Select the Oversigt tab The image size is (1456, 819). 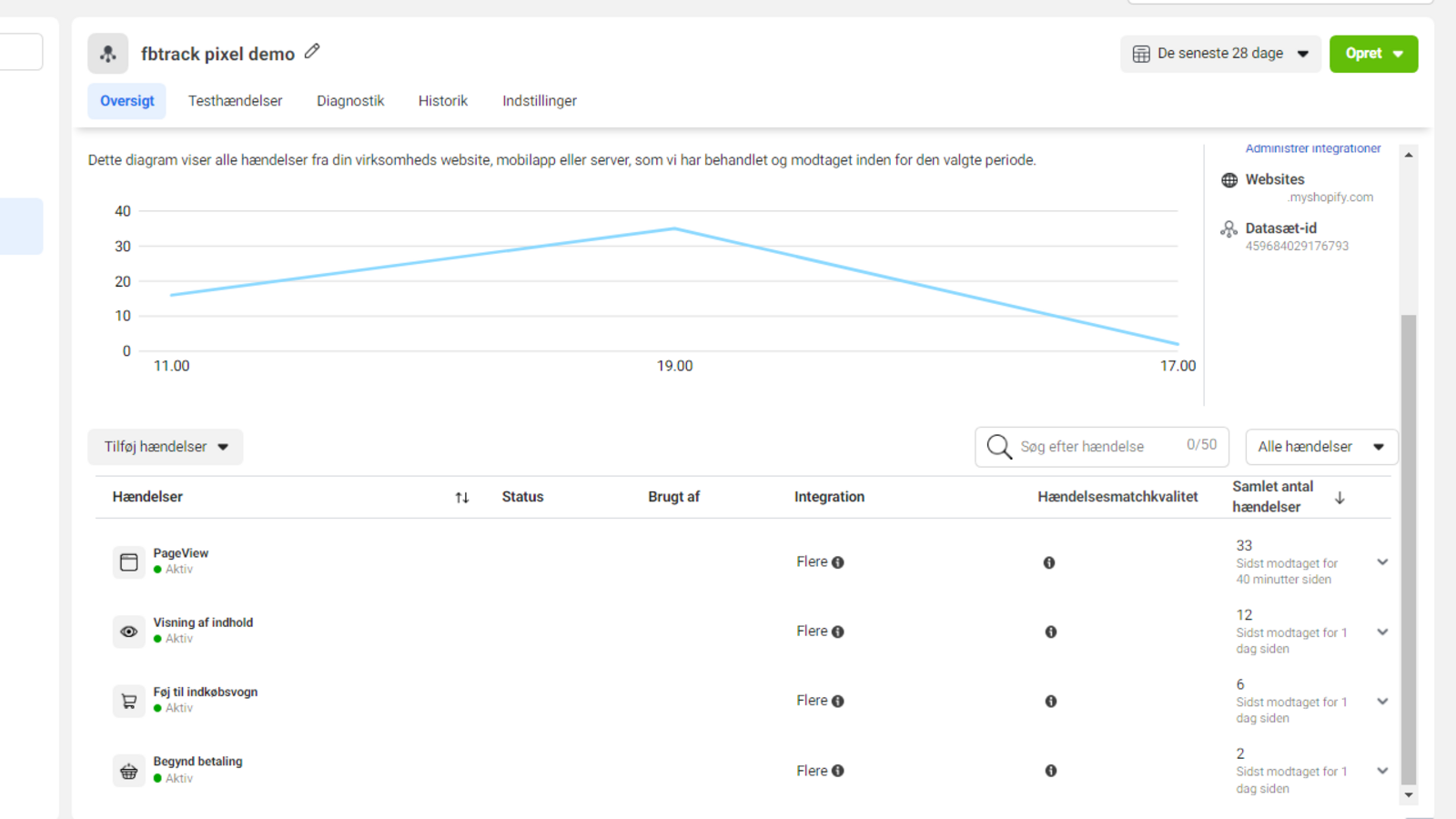(127, 101)
